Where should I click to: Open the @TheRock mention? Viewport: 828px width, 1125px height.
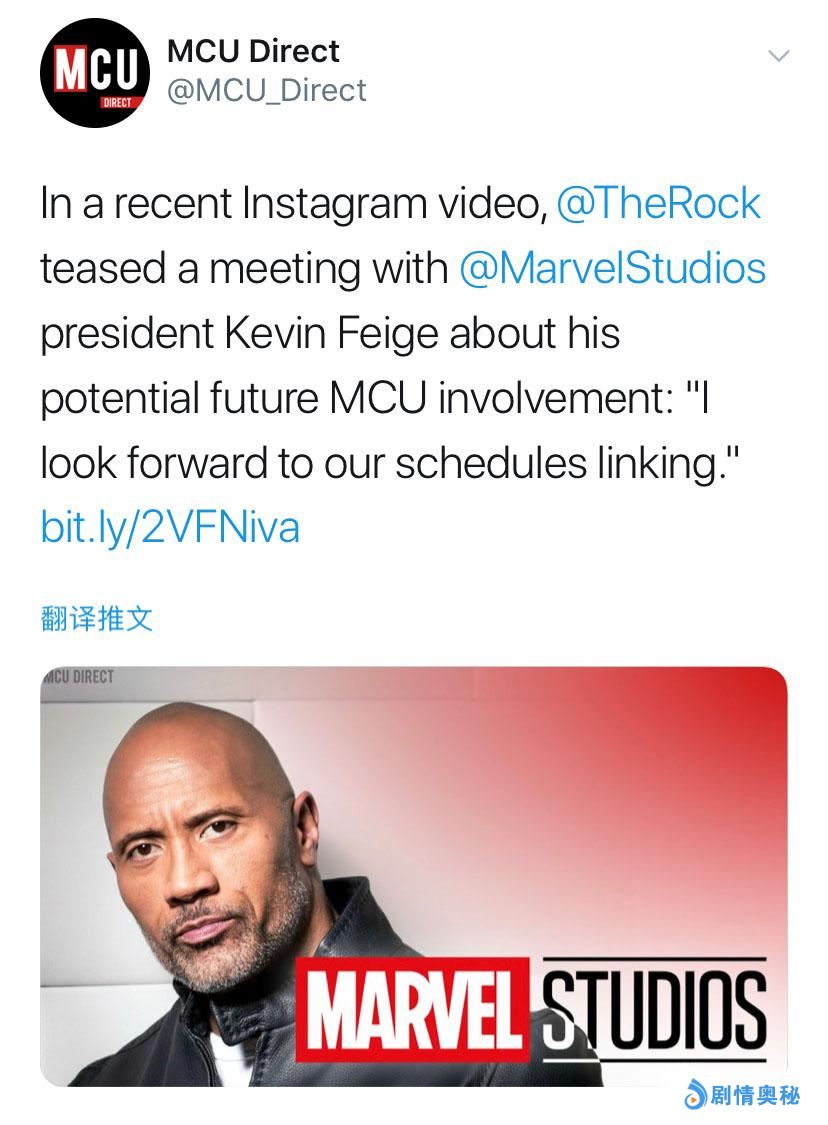click(x=658, y=204)
